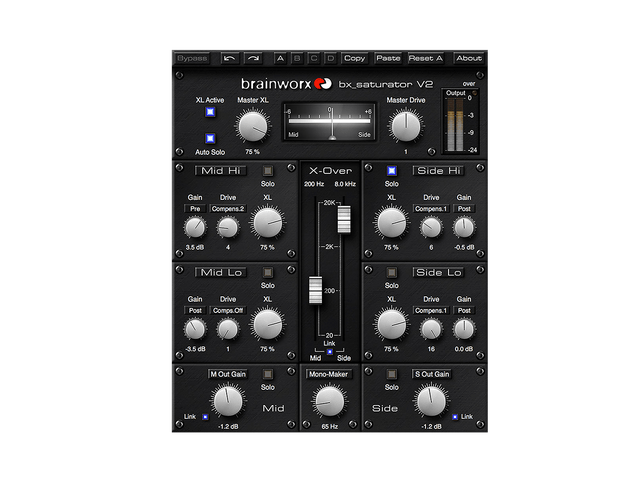Click the Side Lo XL knob

coord(391,325)
